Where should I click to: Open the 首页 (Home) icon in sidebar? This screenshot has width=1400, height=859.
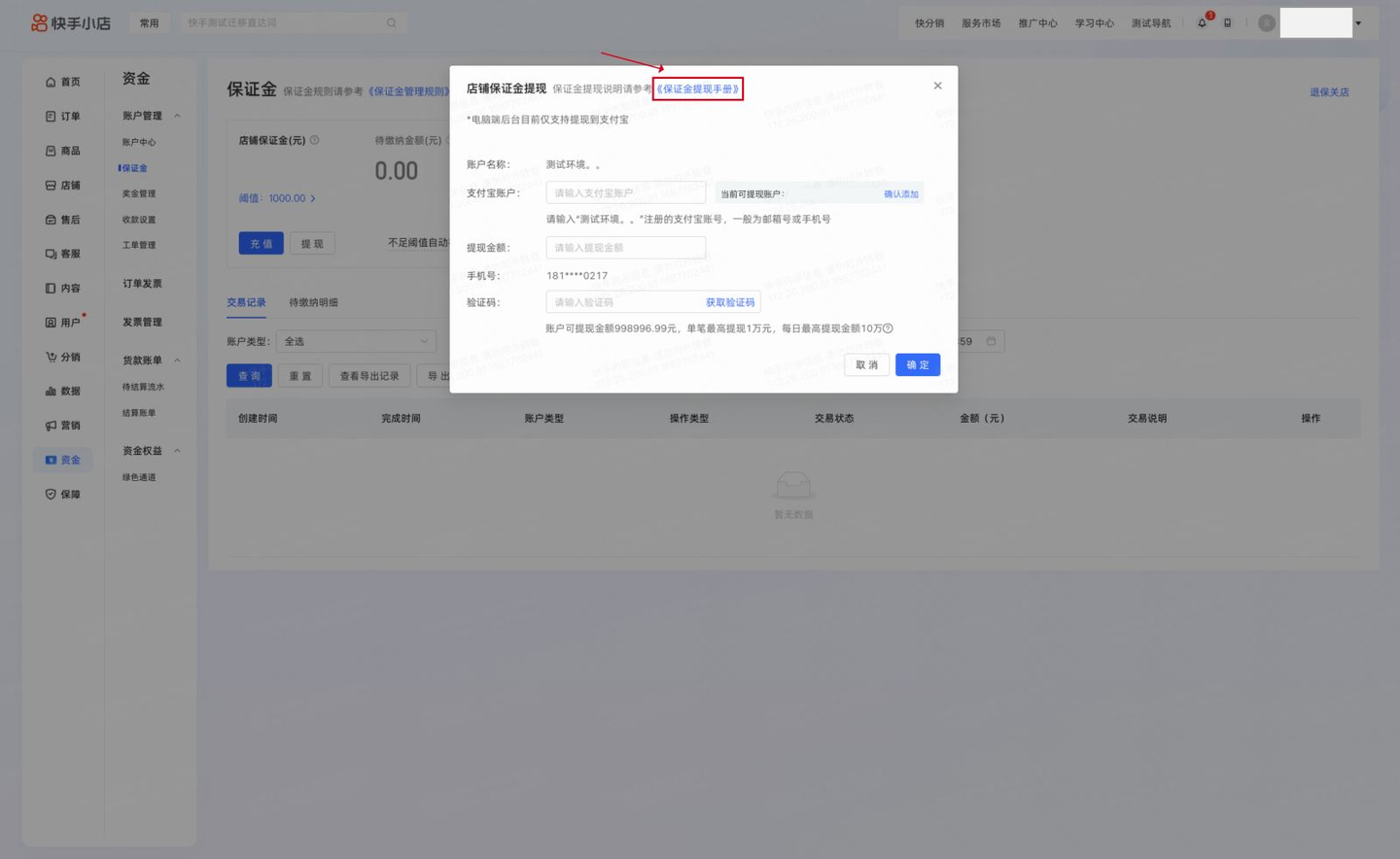click(x=52, y=82)
